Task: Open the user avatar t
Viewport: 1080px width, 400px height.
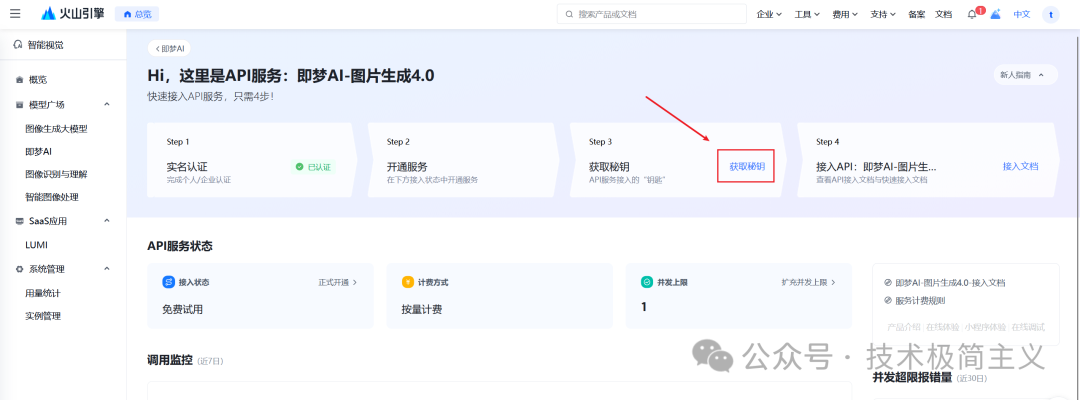Action: pos(1050,14)
